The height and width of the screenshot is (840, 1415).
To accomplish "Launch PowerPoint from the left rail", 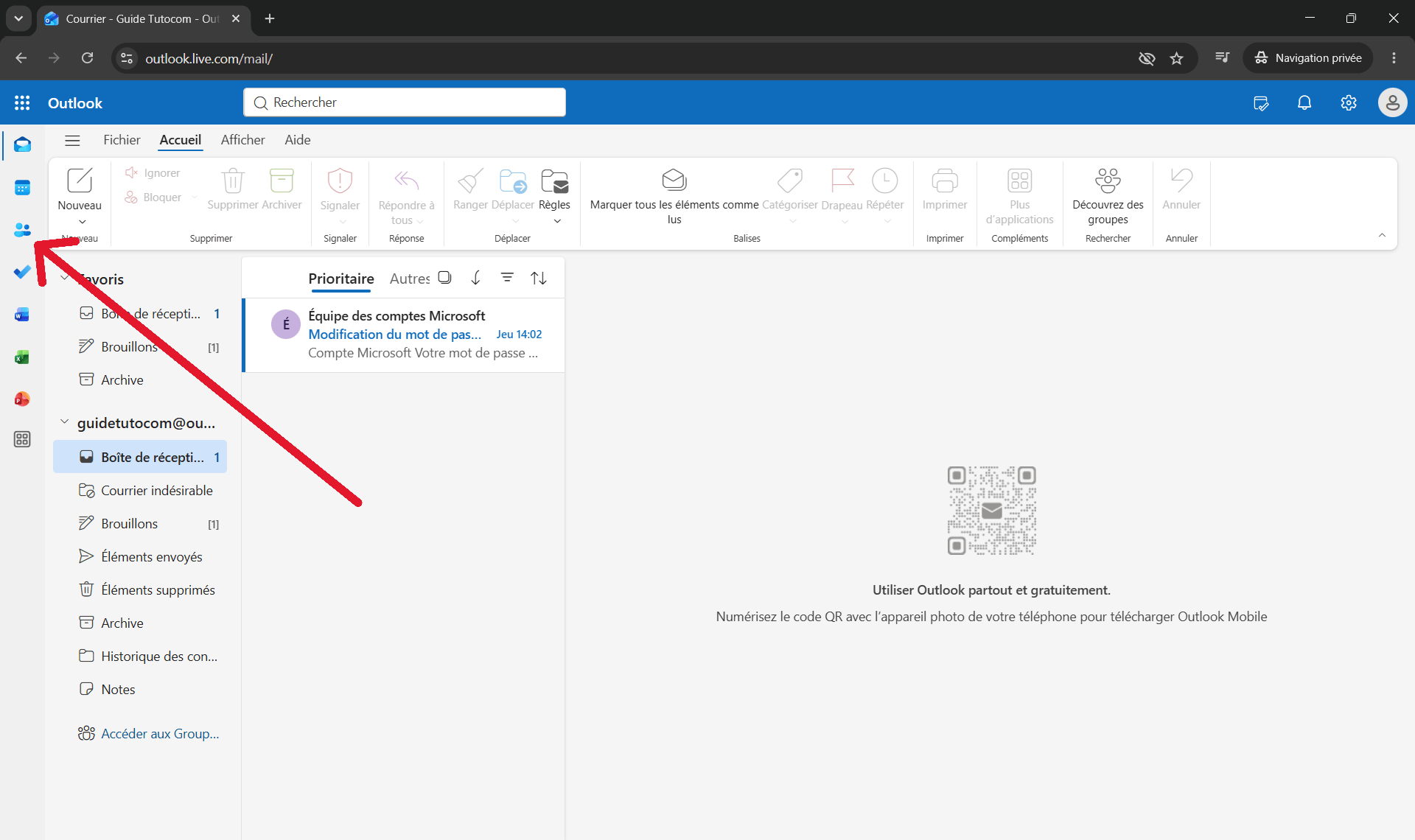I will click(x=22, y=399).
